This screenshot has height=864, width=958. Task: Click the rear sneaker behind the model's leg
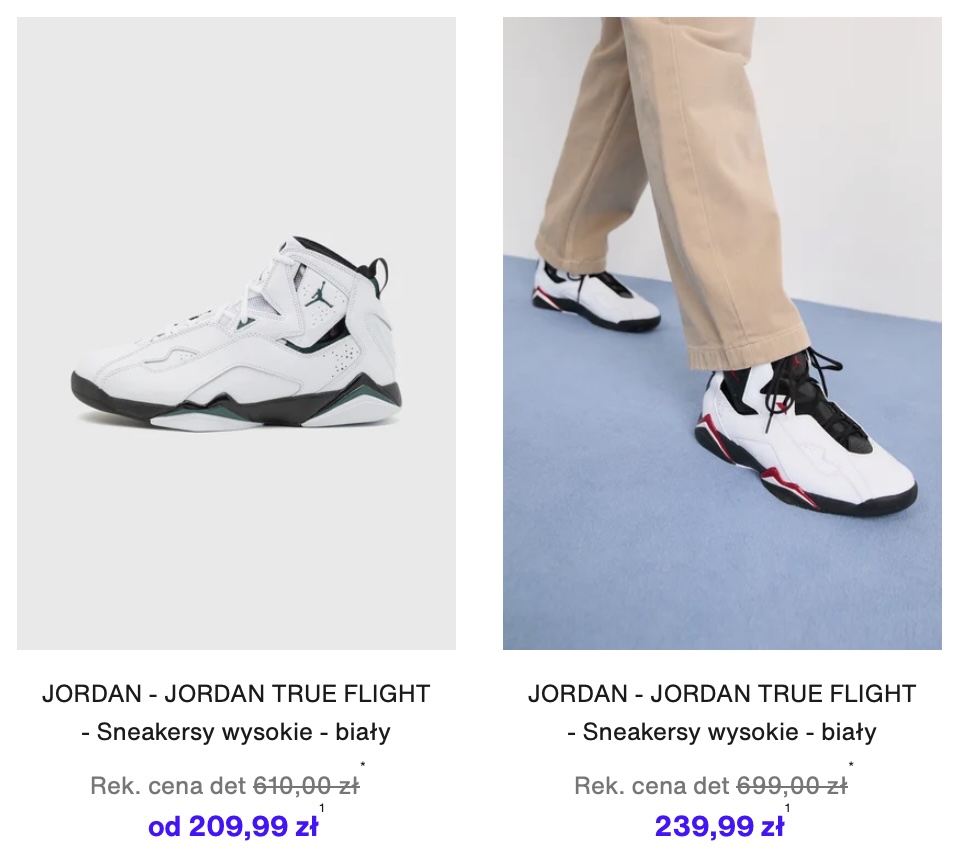(596, 296)
